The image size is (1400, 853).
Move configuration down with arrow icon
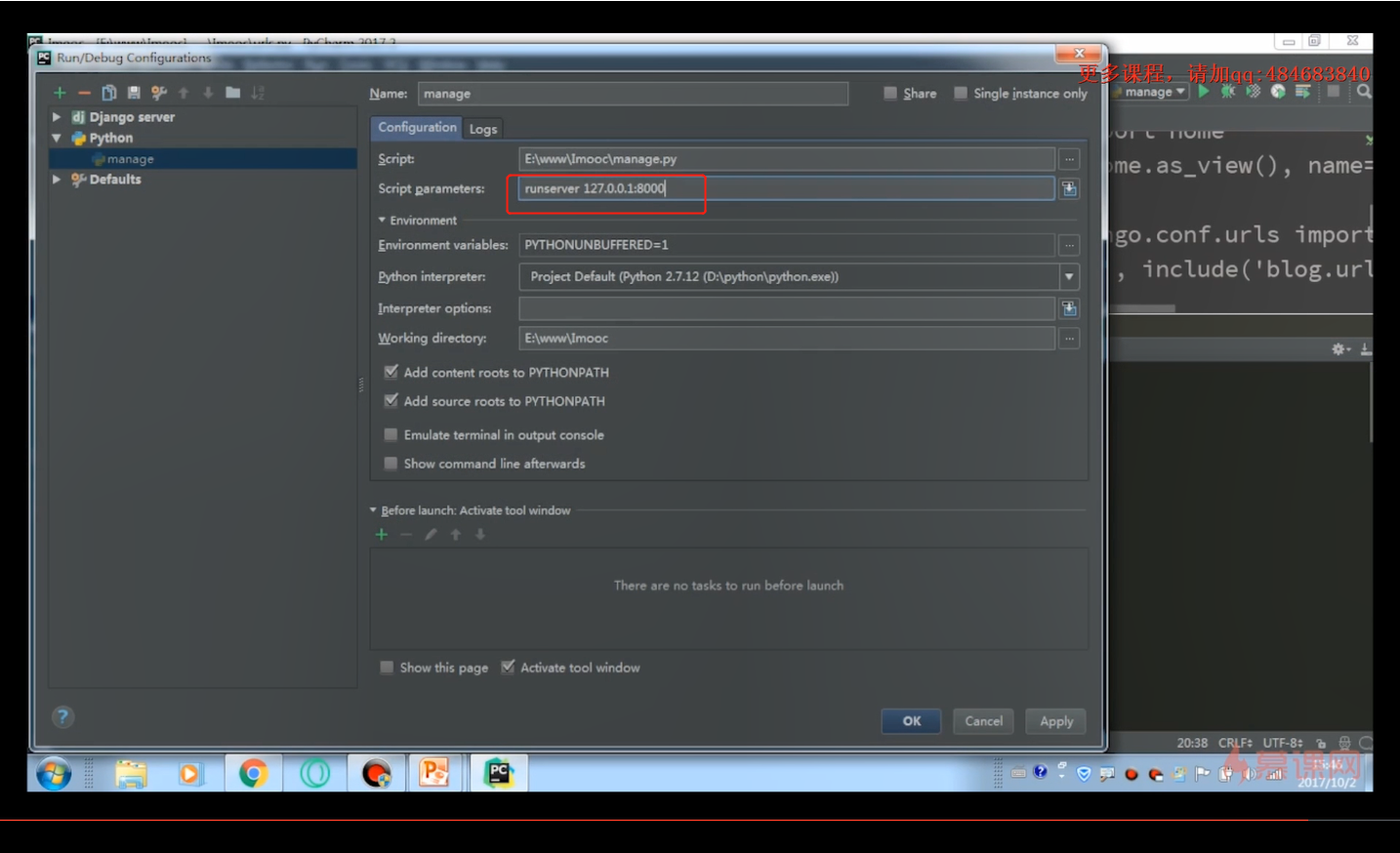point(208,93)
